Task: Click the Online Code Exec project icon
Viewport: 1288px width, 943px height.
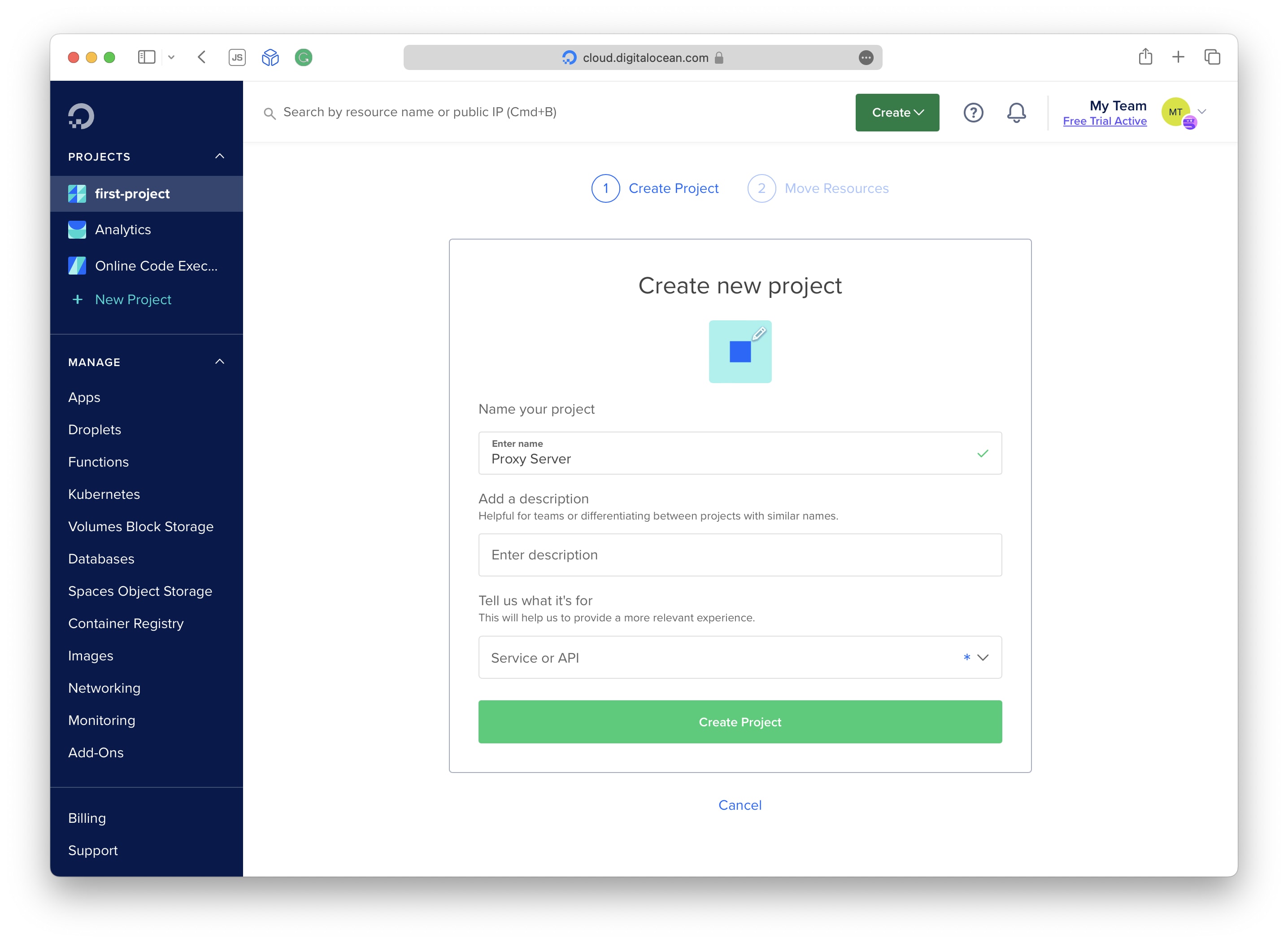Action: pyautogui.click(x=77, y=266)
